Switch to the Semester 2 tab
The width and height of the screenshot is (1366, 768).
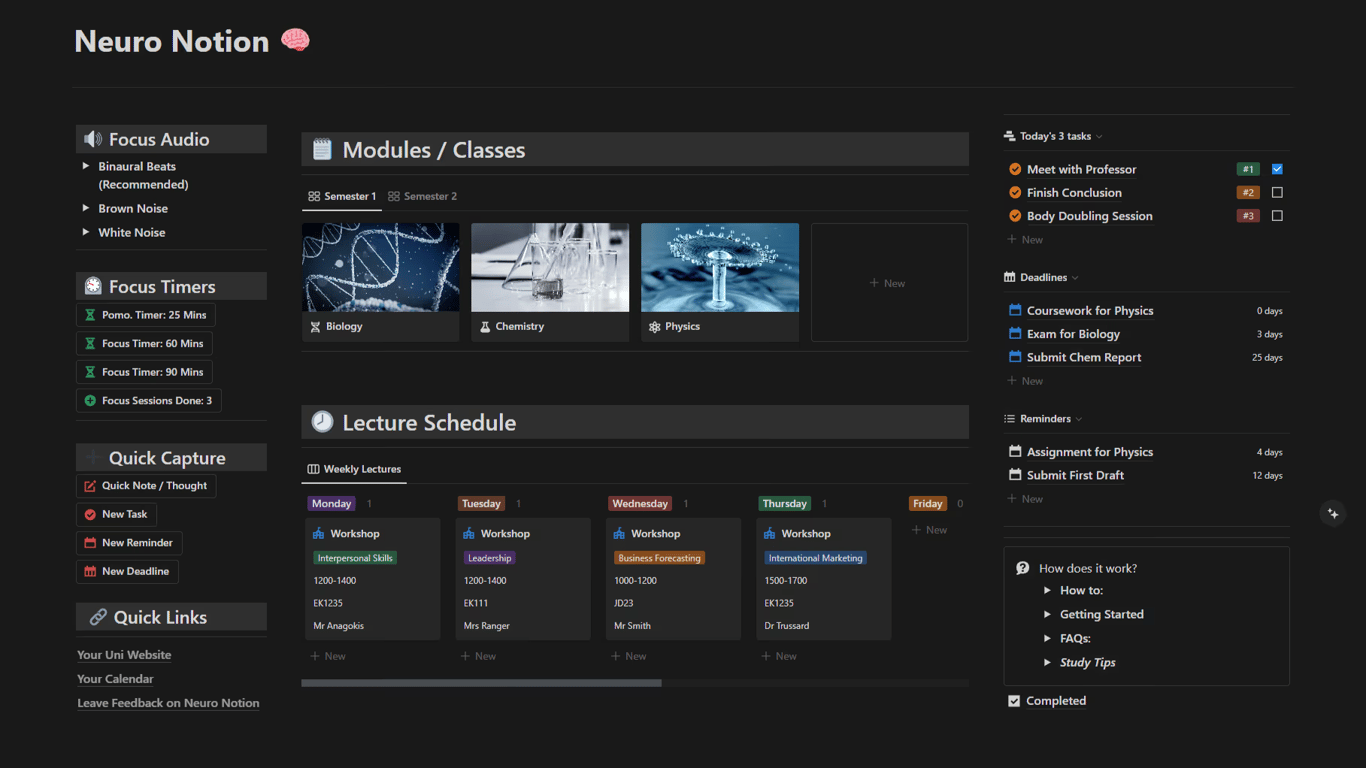point(422,196)
